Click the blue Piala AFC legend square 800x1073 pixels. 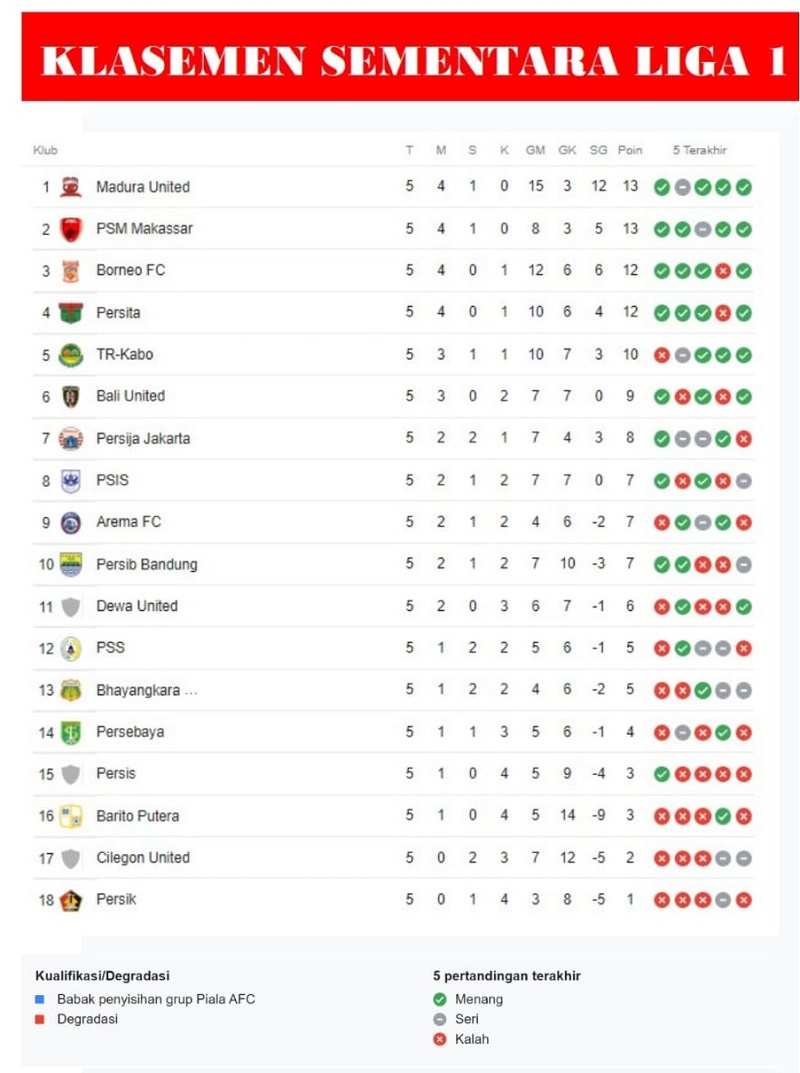[x=40, y=999]
